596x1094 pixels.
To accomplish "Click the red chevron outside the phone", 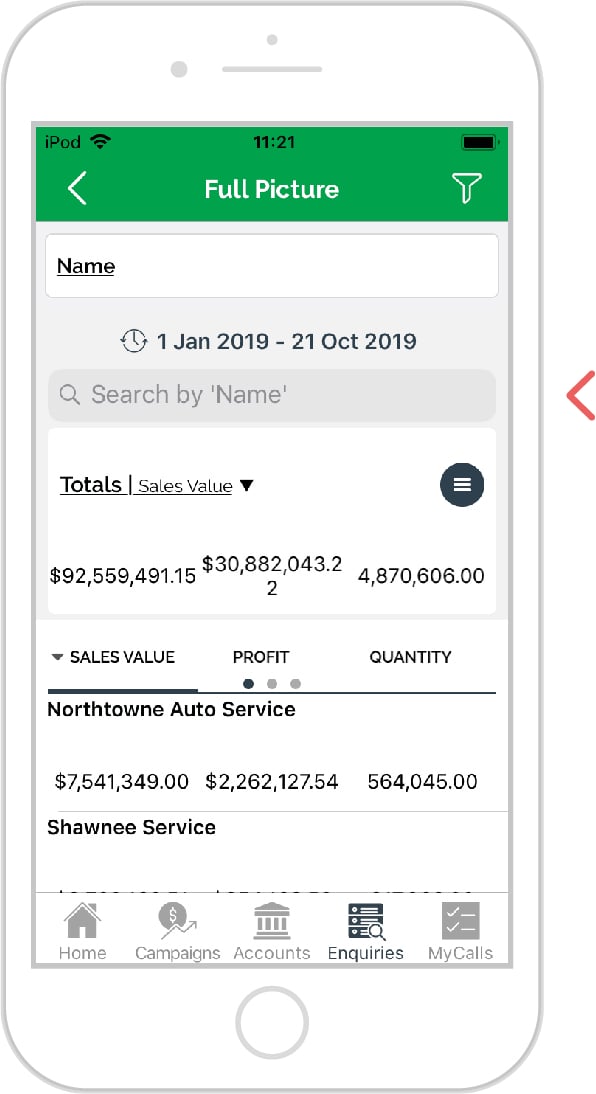I will pyautogui.click(x=581, y=396).
